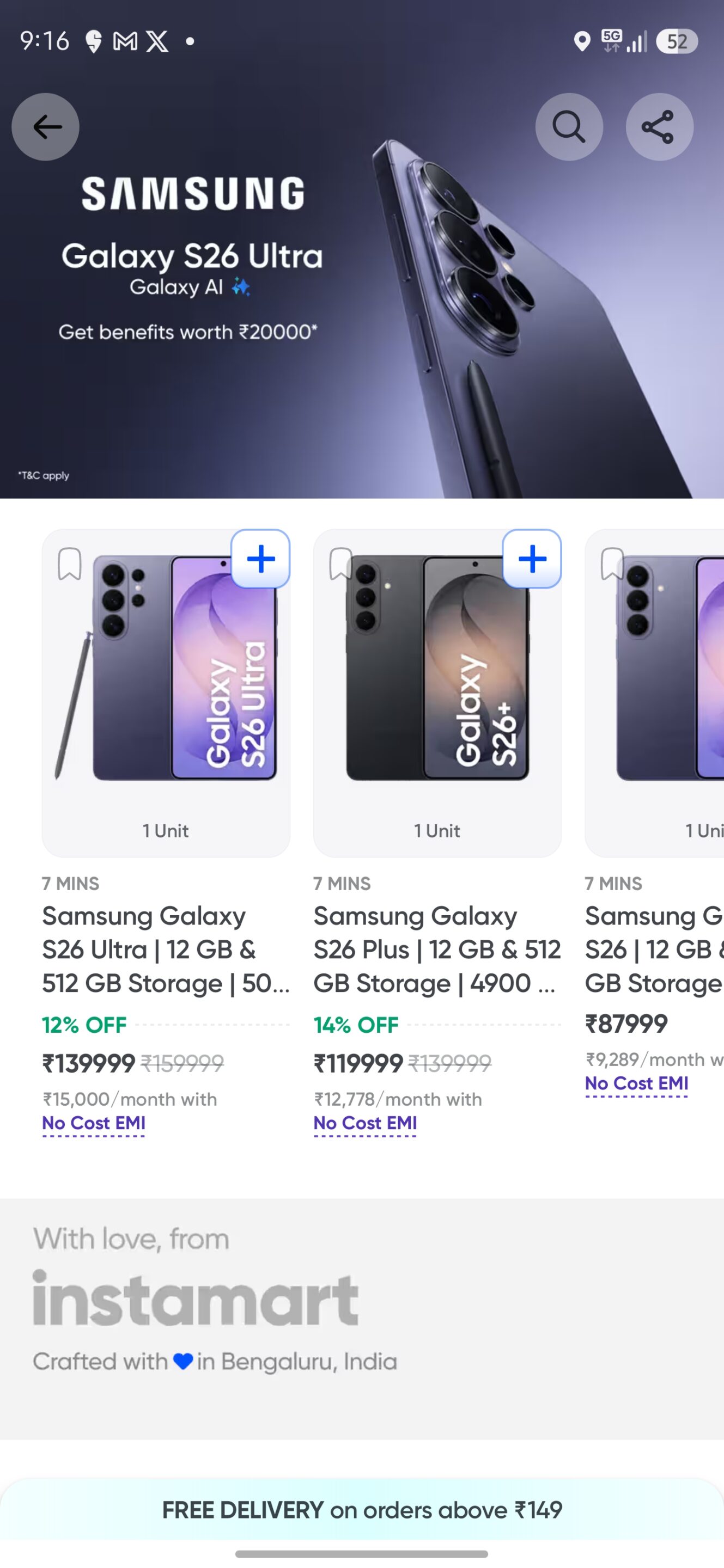The height and width of the screenshot is (1568, 724).
Task: Add Galaxy S26 Plus to cart
Action: (x=532, y=559)
